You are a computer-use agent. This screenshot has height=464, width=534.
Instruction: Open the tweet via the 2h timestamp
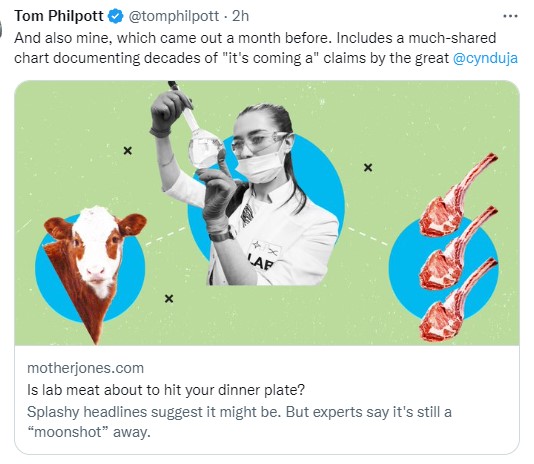point(240,16)
